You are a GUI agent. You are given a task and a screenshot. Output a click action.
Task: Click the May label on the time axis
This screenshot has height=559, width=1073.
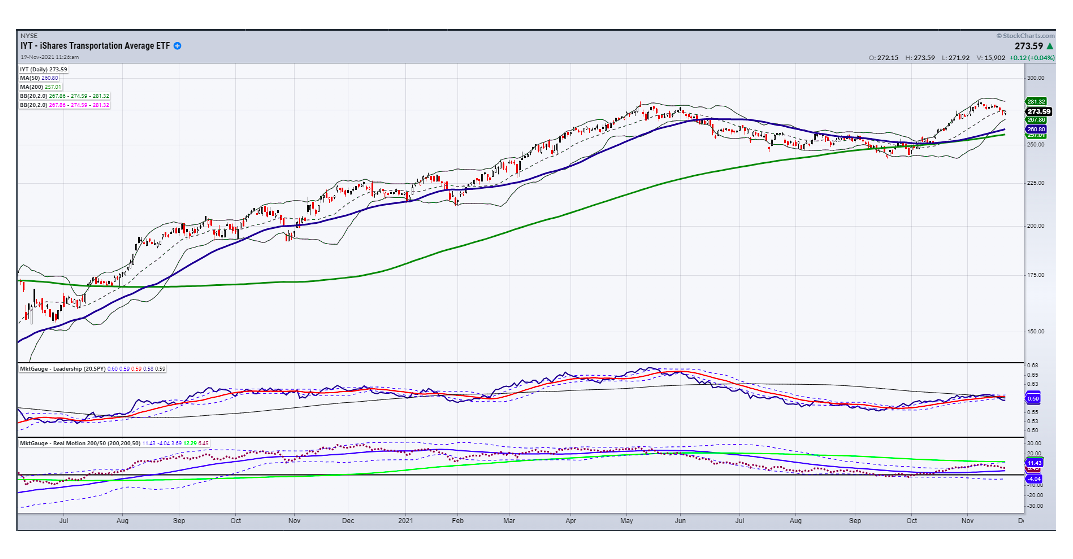pyautogui.click(x=627, y=521)
